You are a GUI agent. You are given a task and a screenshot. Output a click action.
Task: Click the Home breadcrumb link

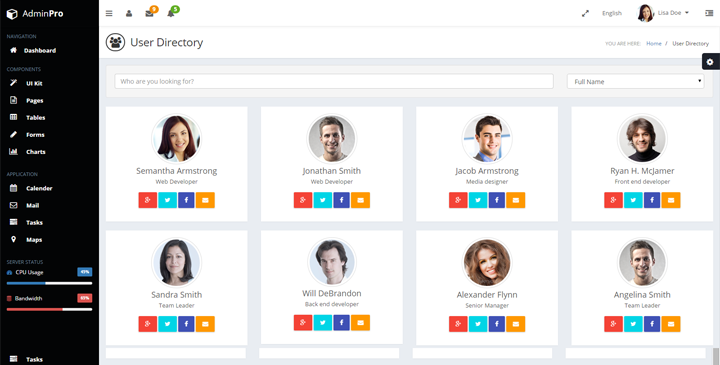coord(654,44)
